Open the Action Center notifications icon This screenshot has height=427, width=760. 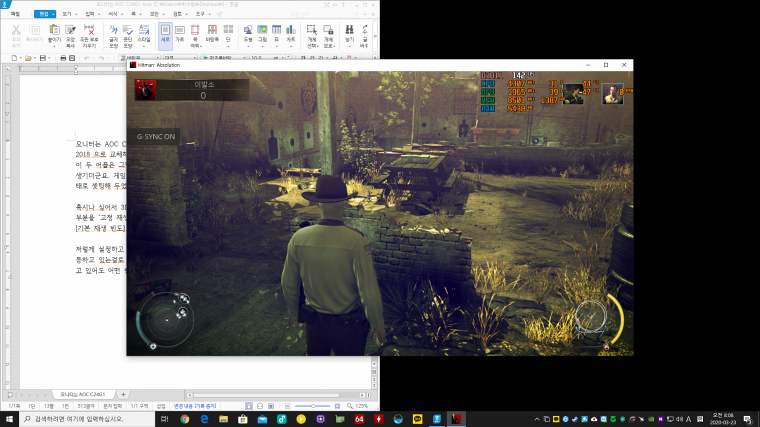pyautogui.click(x=748, y=419)
